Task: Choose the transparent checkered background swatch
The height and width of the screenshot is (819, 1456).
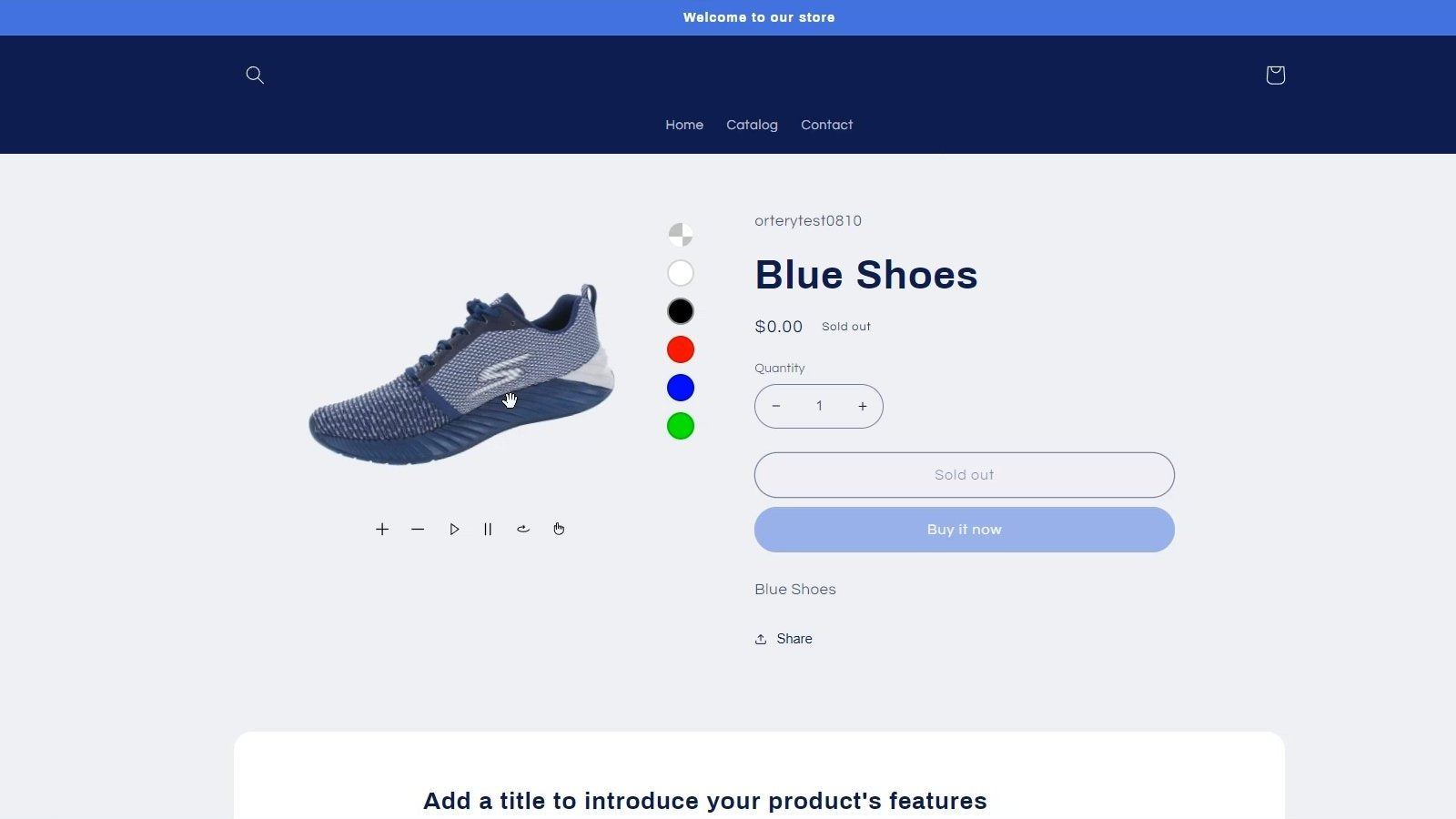Action: click(x=681, y=235)
